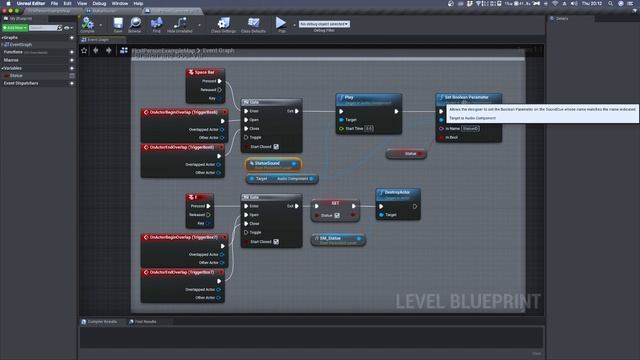The height and width of the screenshot is (360, 640).
Task: Open the Edit menu
Action: click(67, 3)
